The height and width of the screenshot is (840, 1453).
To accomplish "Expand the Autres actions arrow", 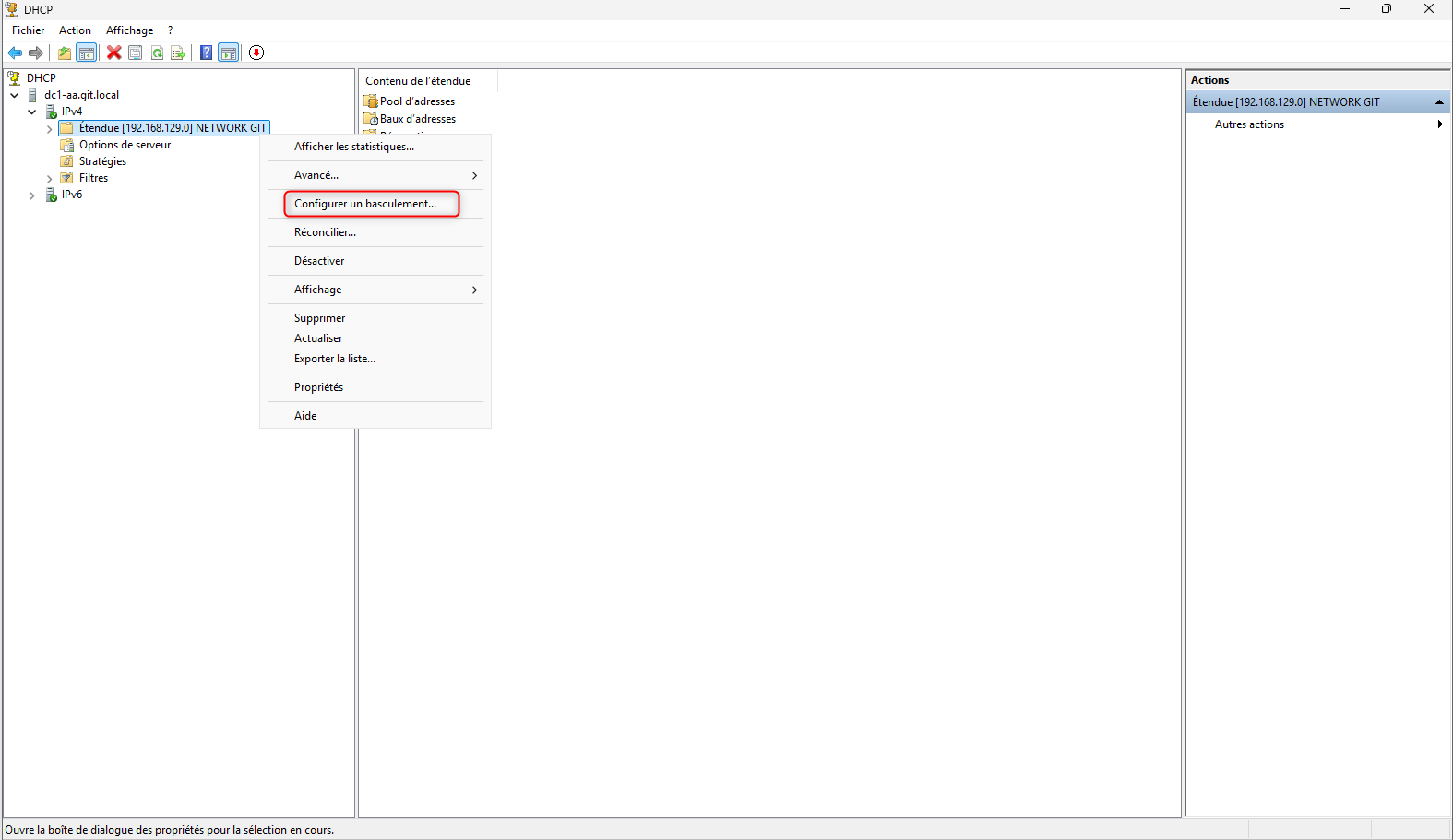I will (1440, 124).
